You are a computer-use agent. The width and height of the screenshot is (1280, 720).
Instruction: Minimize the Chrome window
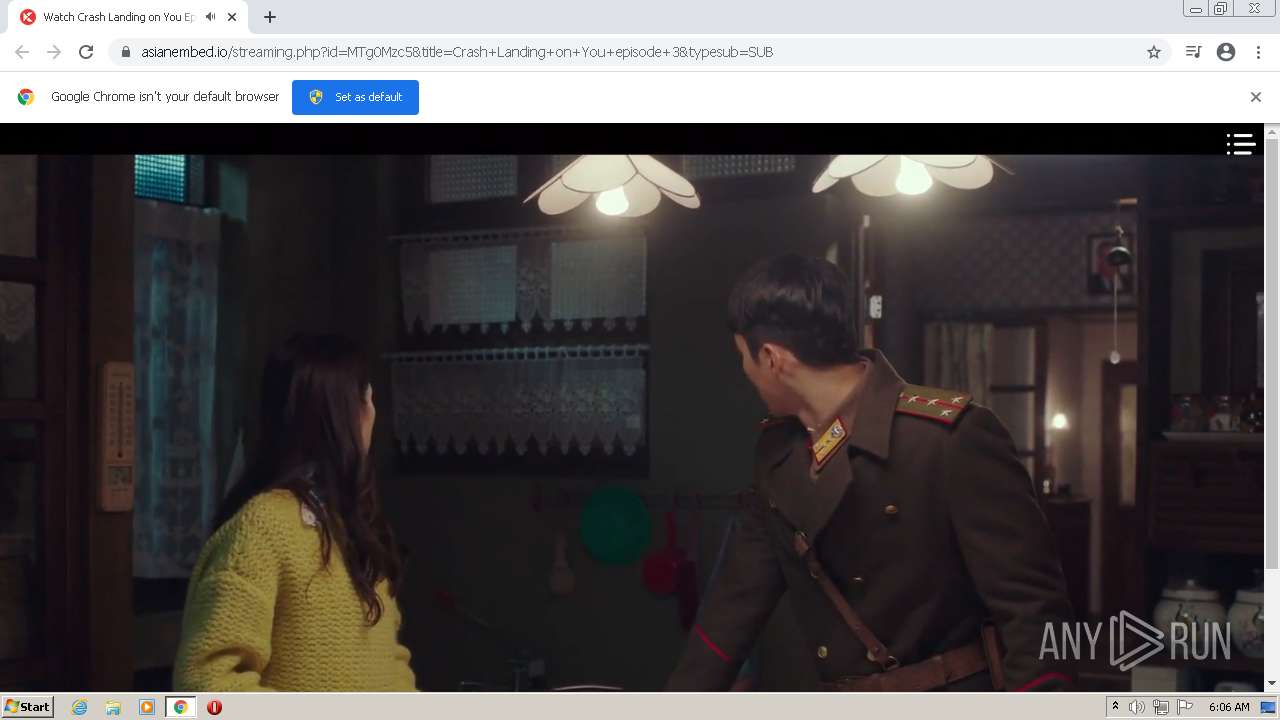1195,9
